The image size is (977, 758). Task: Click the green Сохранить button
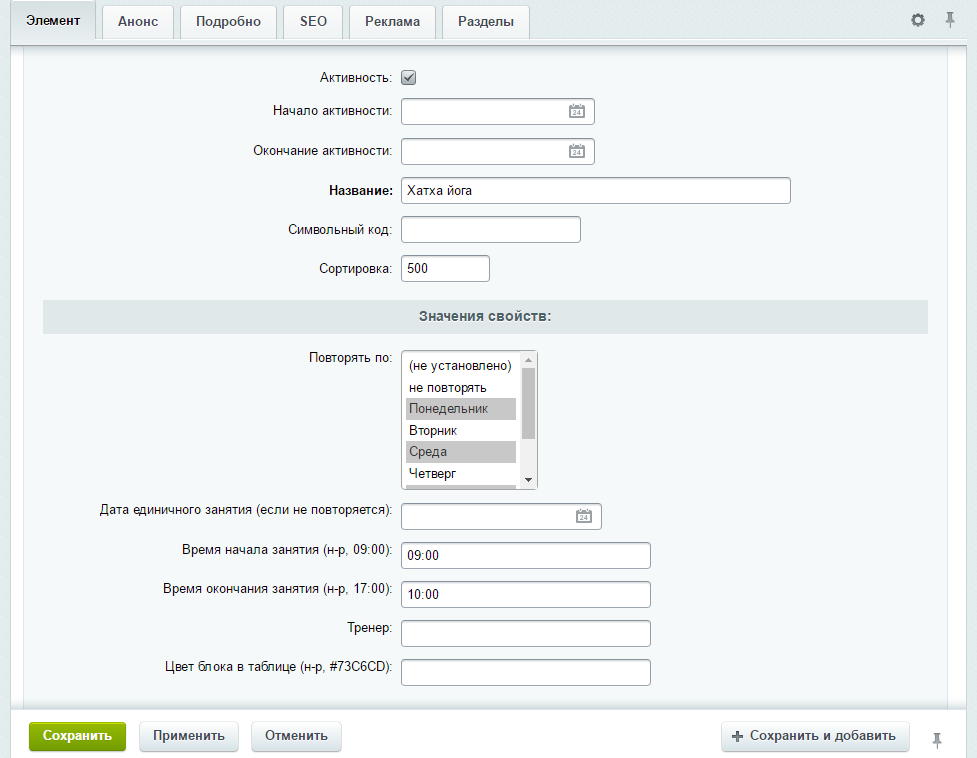(x=77, y=736)
